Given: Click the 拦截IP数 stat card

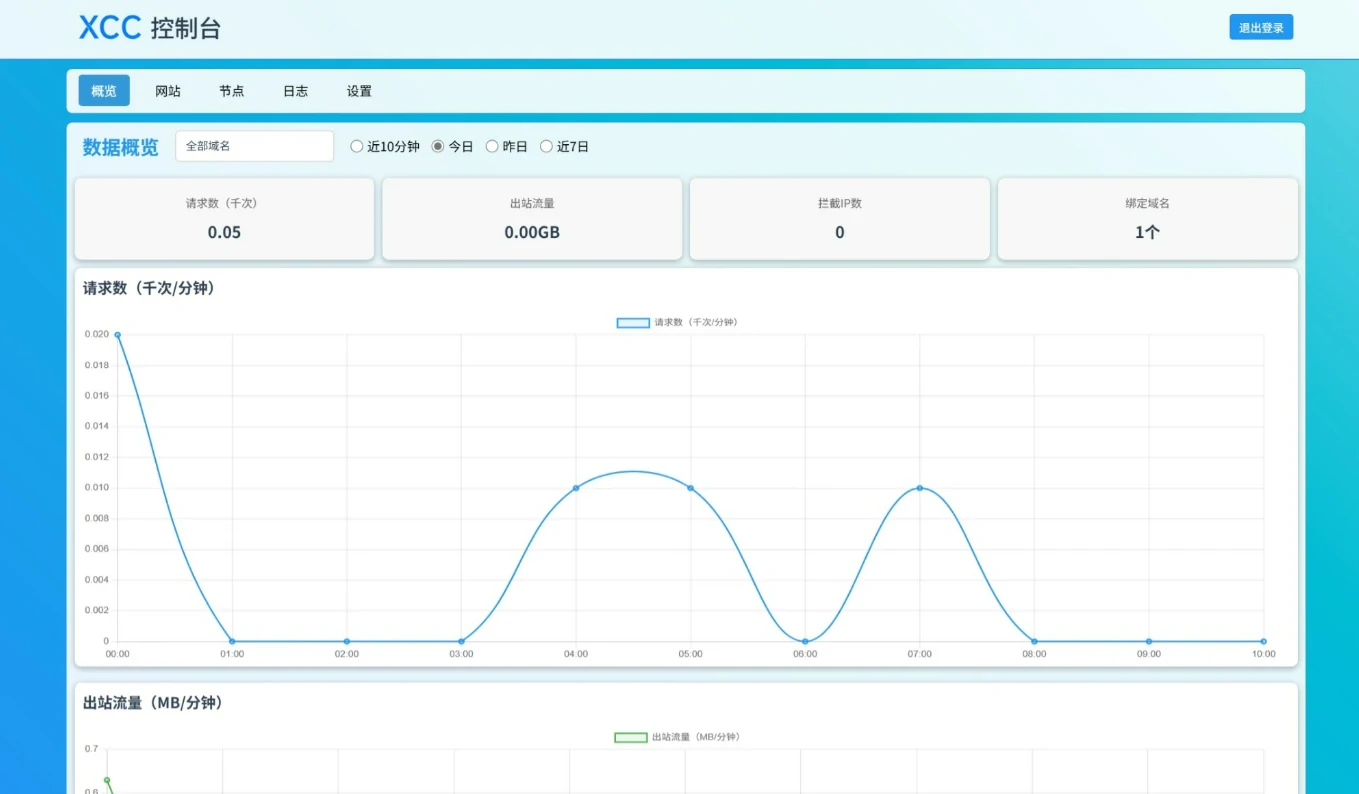Looking at the screenshot, I should 839,219.
